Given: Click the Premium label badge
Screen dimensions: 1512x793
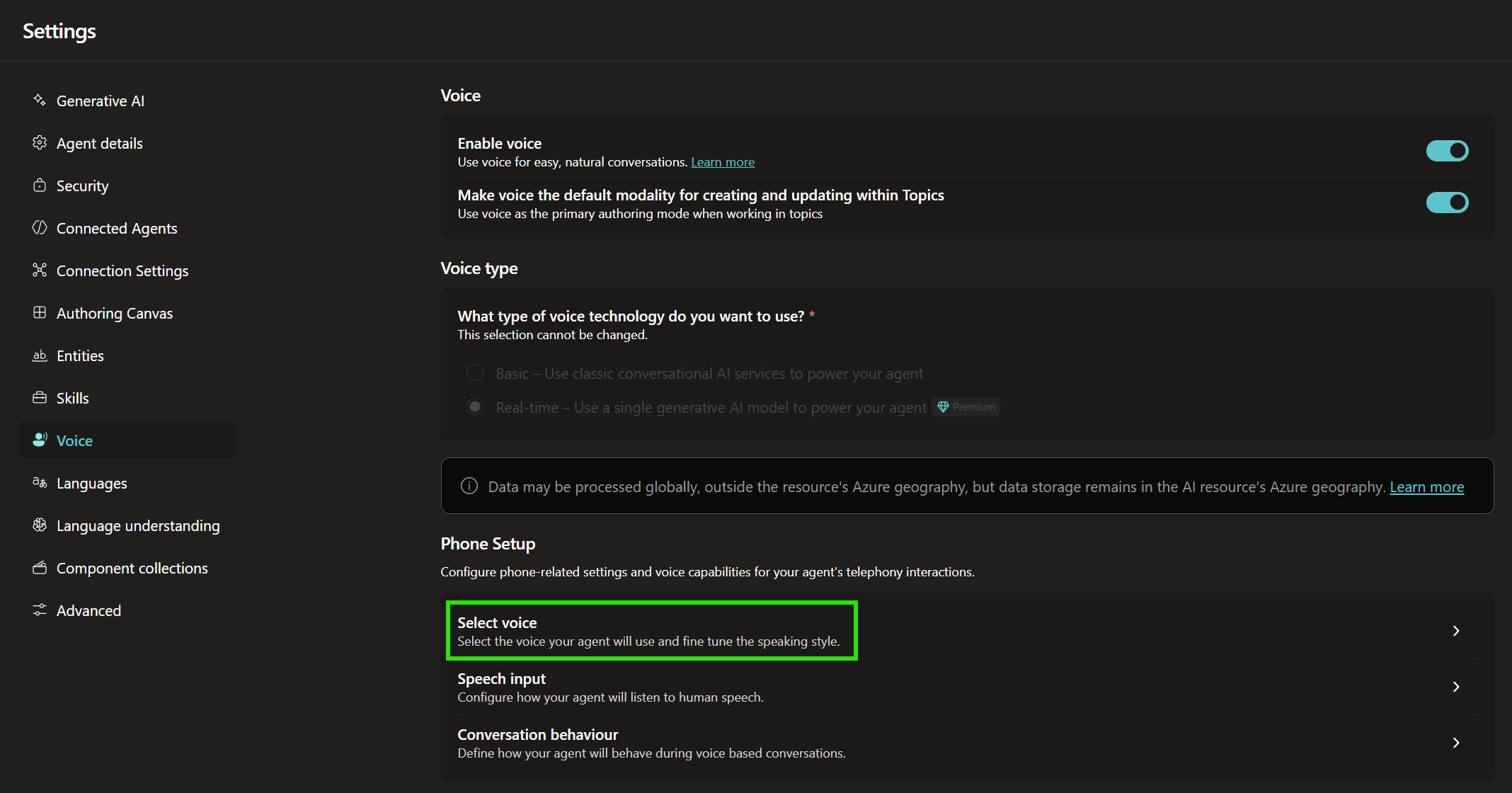Looking at the screenshot, I should [966, 407].
